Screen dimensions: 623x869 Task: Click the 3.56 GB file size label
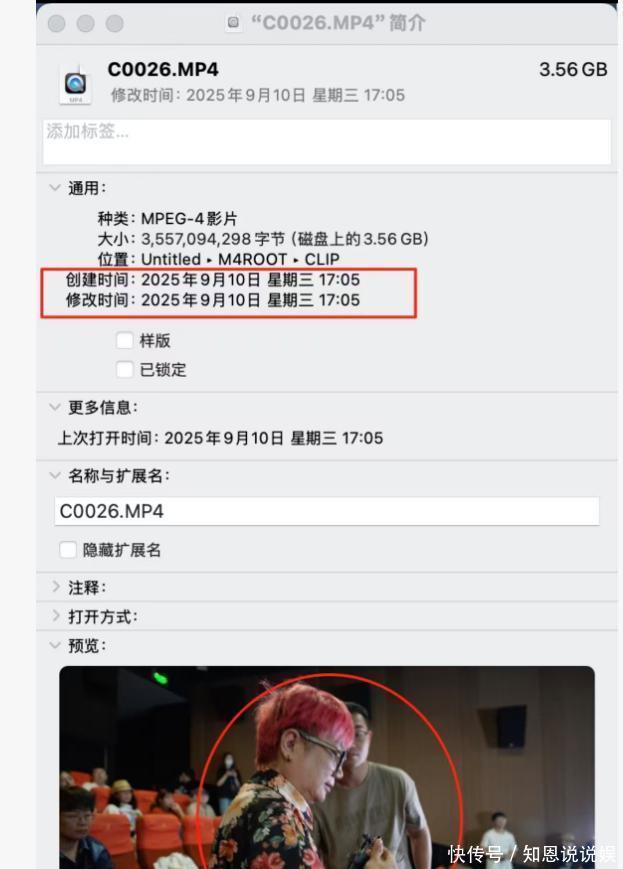[573, 70]
